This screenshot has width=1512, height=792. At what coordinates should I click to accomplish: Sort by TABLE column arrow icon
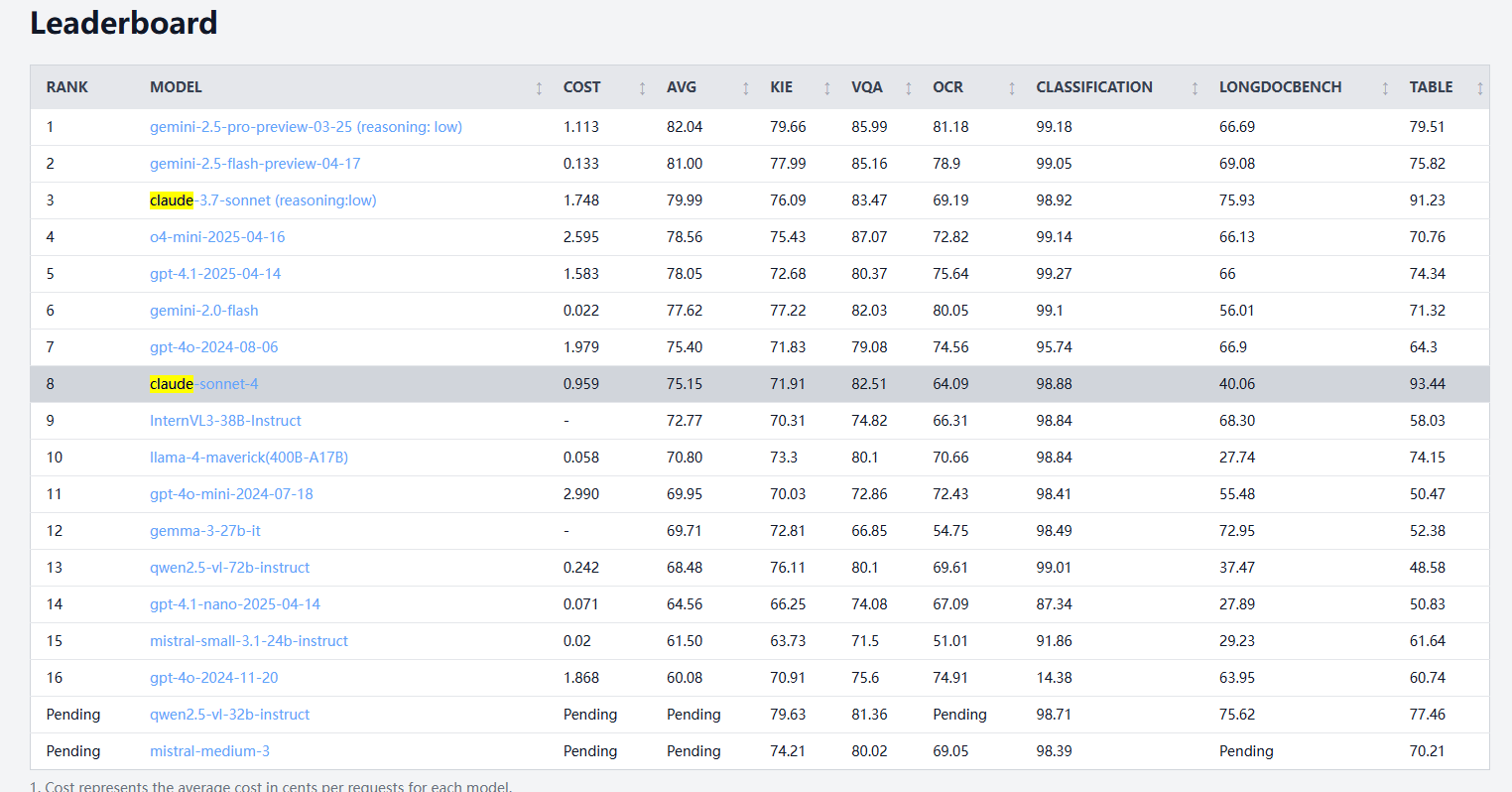click(1479, 88)
